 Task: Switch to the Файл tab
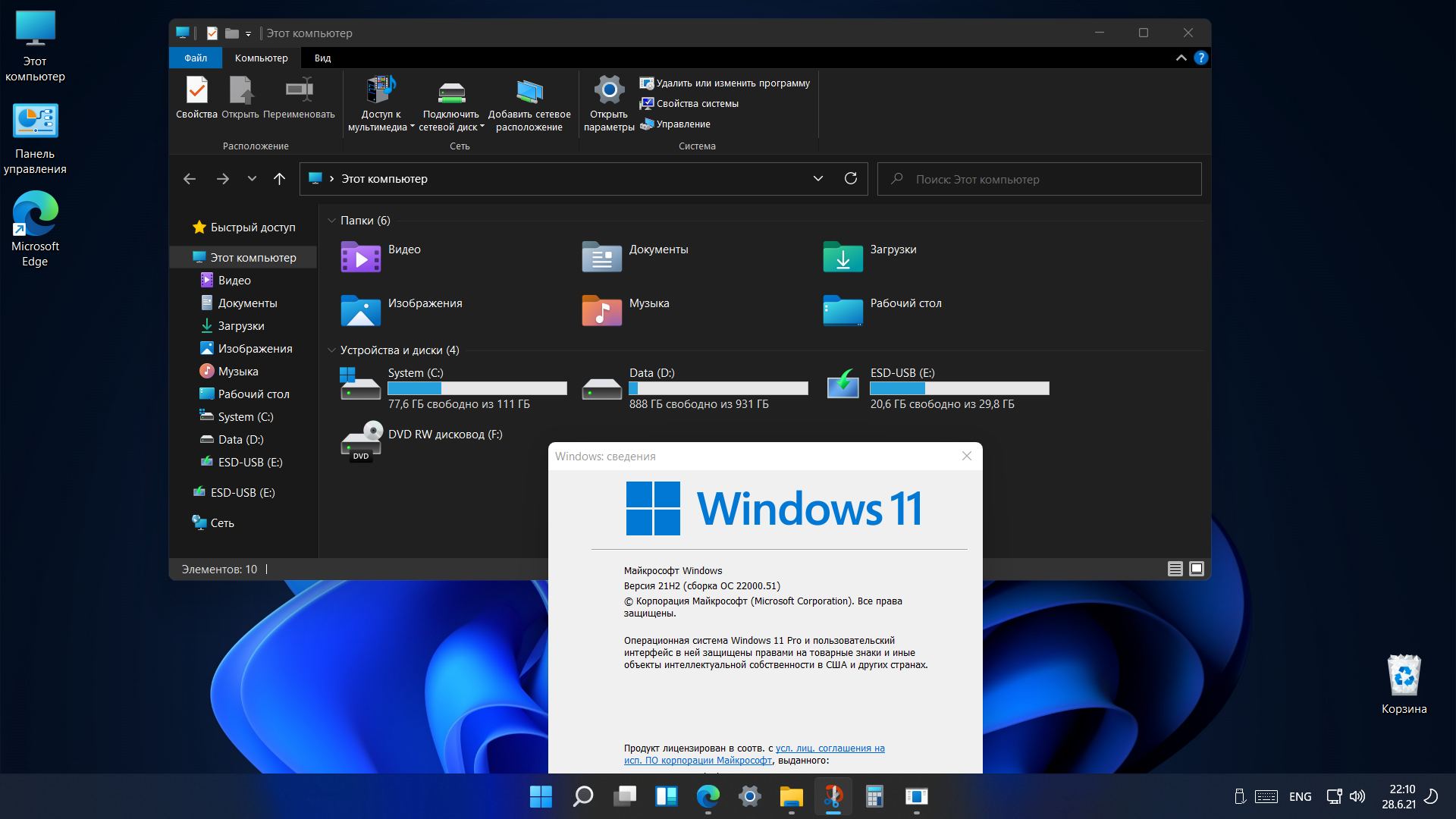196,58
